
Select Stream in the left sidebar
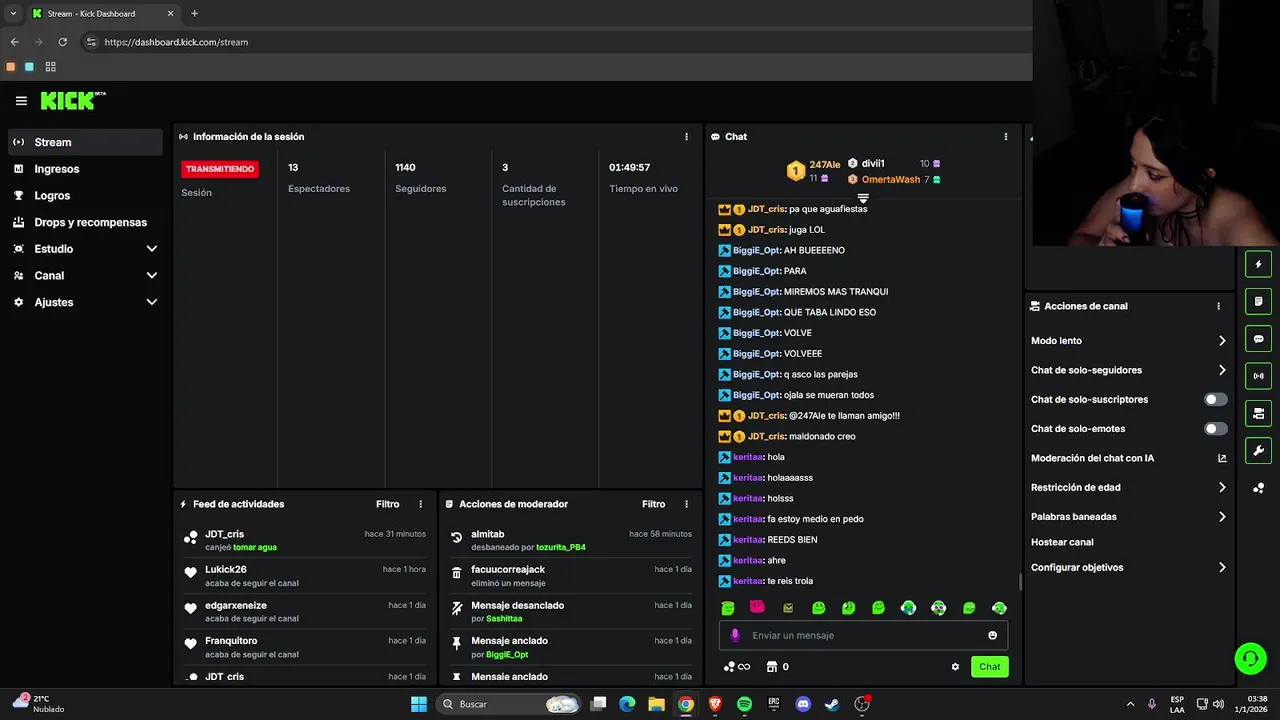[85, 142]
